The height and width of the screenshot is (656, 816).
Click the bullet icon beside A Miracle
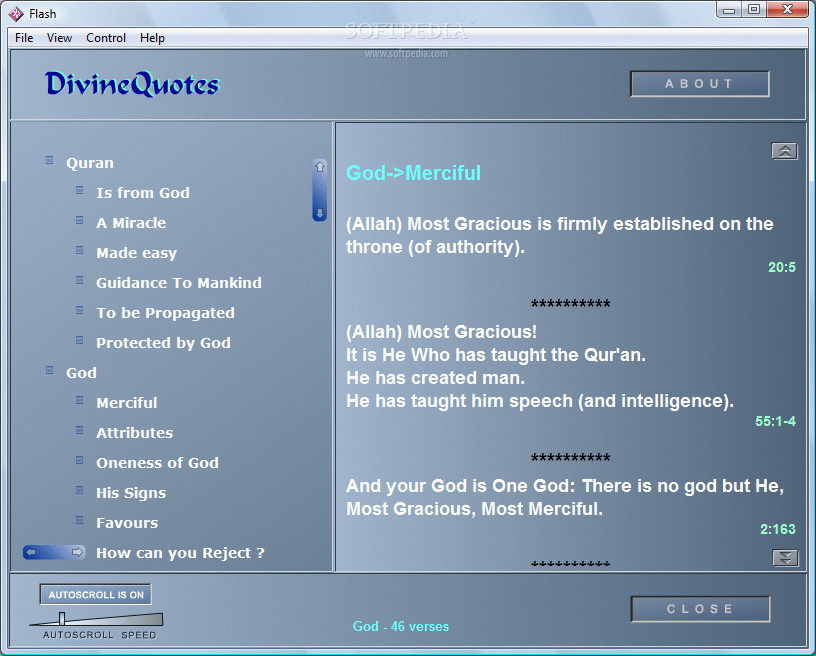[80, 221]
